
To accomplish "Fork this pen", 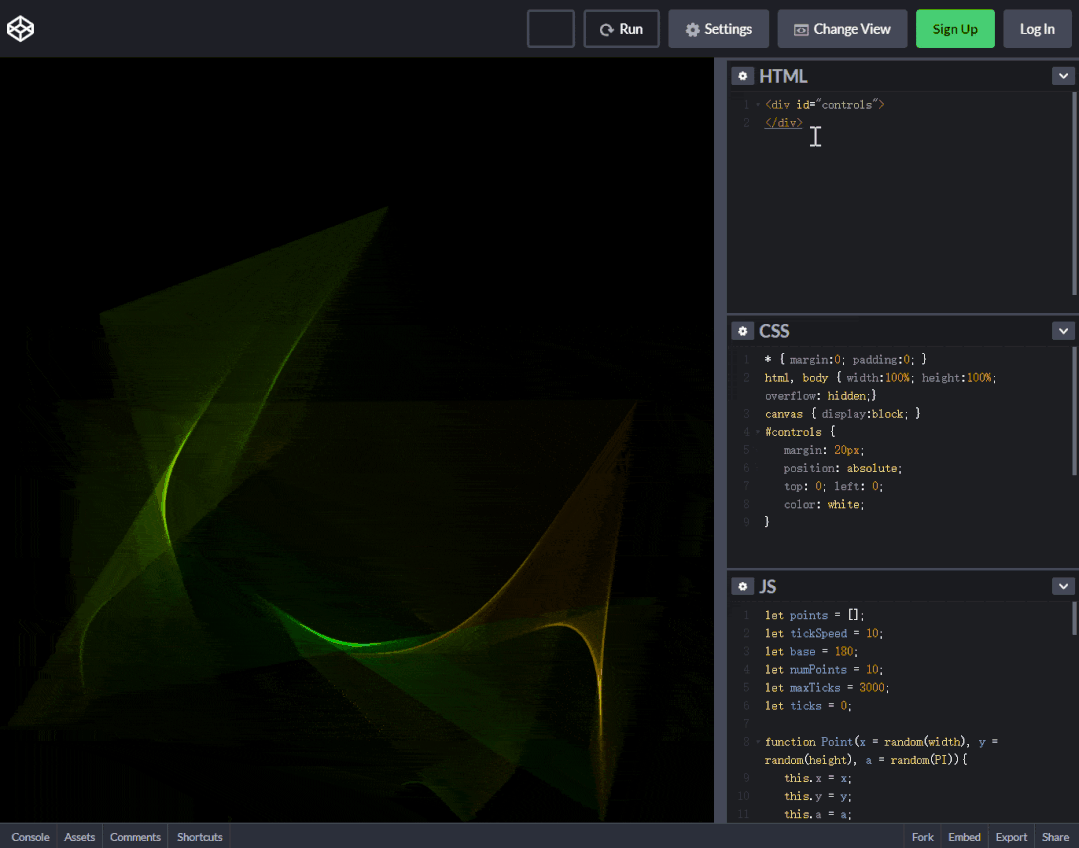I will (922, 837).
